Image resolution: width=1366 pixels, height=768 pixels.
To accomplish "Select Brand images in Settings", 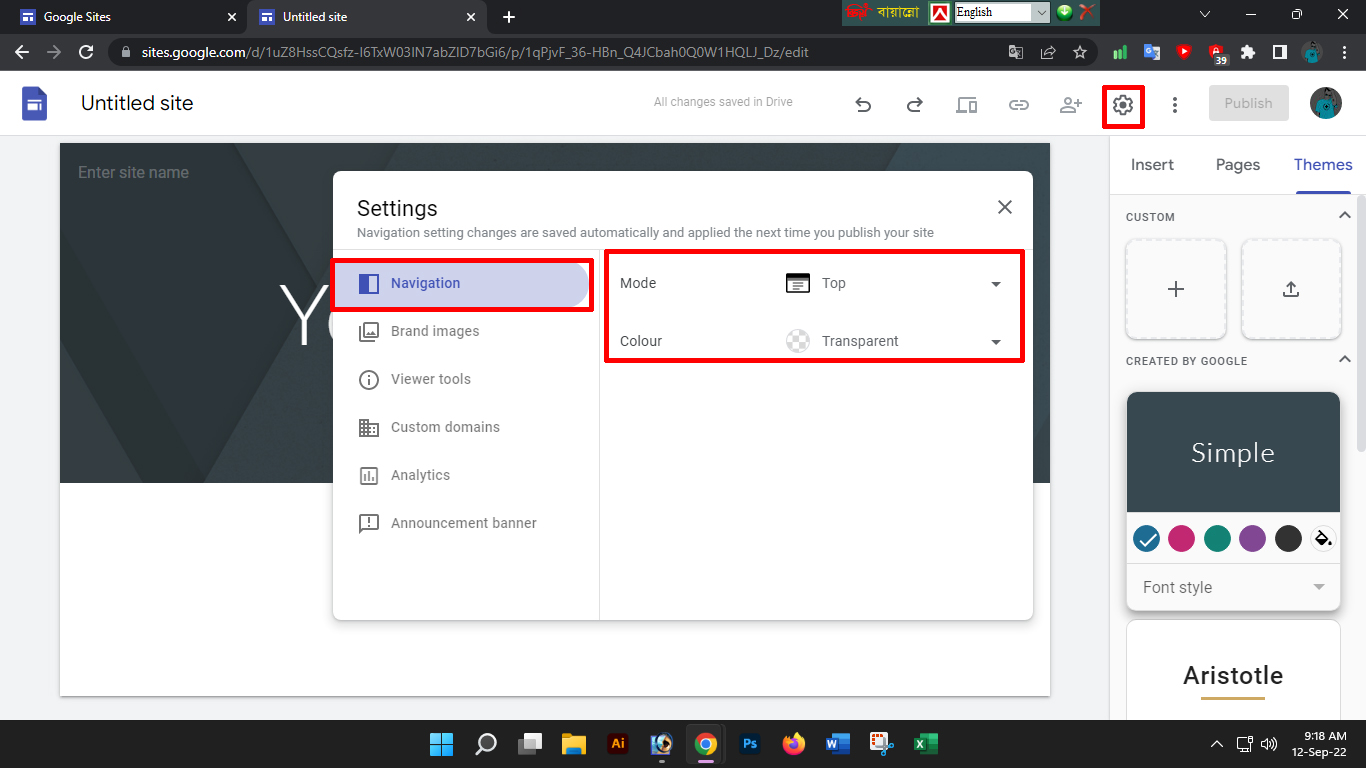I will 435,331.
